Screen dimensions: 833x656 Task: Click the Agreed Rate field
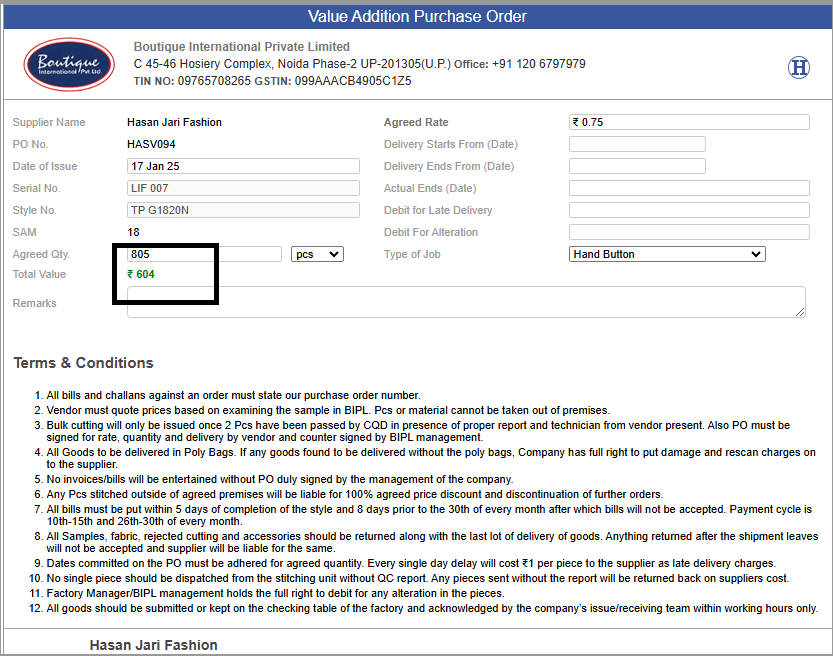point(689,122)
